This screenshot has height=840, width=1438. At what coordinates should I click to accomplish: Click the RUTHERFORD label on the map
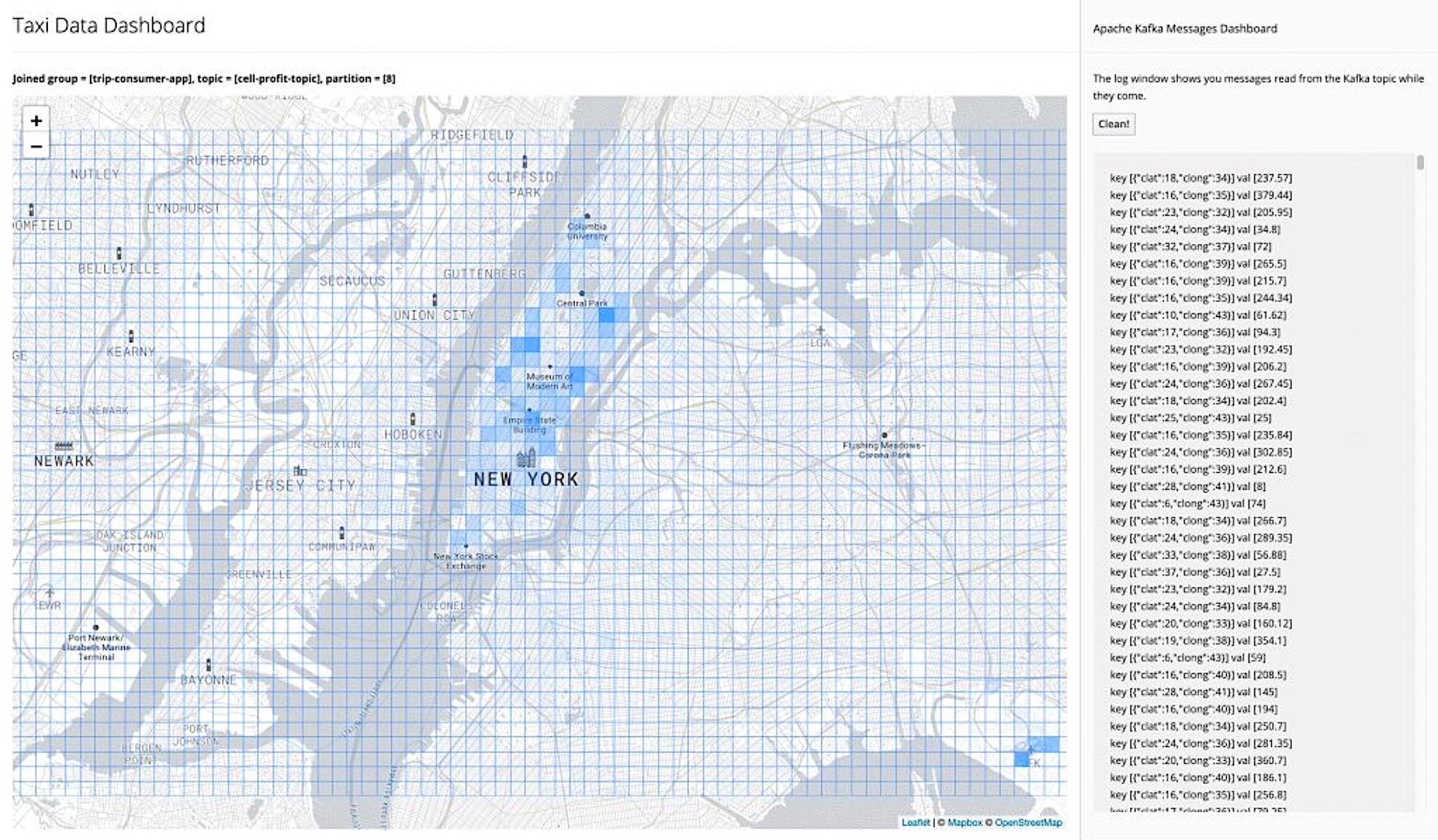pyautogui.click(x=227, y=160)
